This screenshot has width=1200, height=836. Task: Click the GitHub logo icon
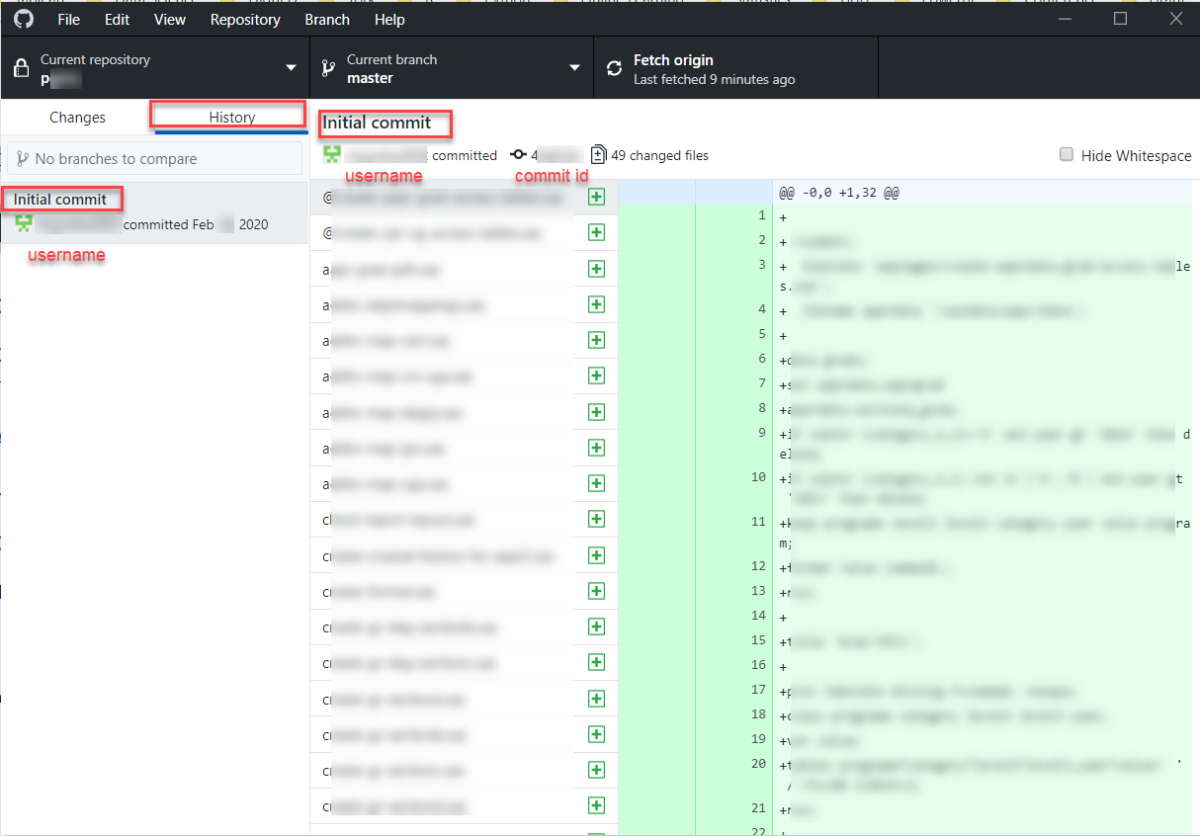[23, 19]
